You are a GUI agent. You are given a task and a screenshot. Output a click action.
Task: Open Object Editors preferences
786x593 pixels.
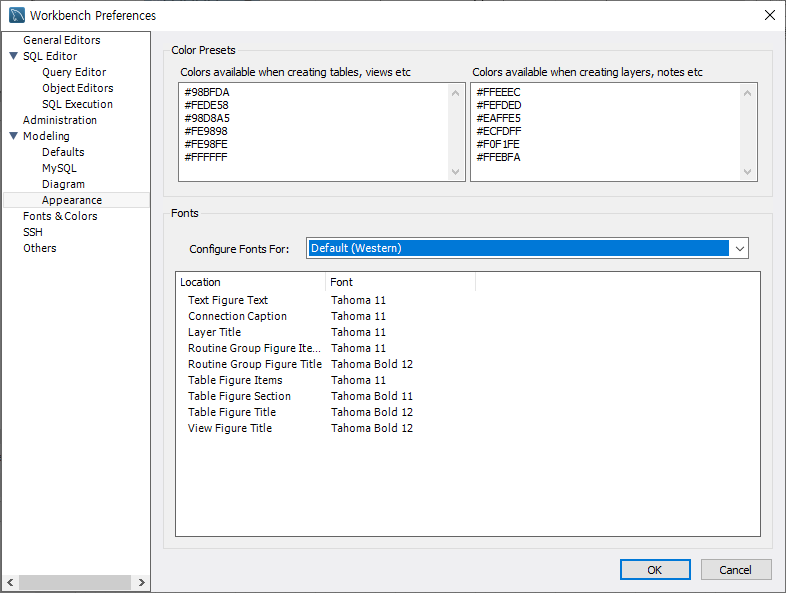pyautogui.click(x=78, y=88)
